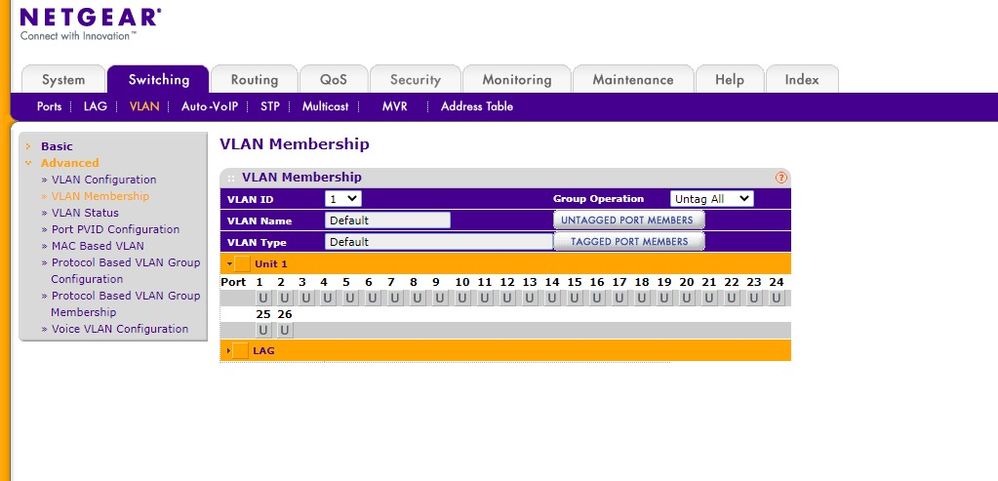The height and width of the screenshot is (481, 998).
Task: Click the Tagged Port Members button
Action: tap(628, 241)
